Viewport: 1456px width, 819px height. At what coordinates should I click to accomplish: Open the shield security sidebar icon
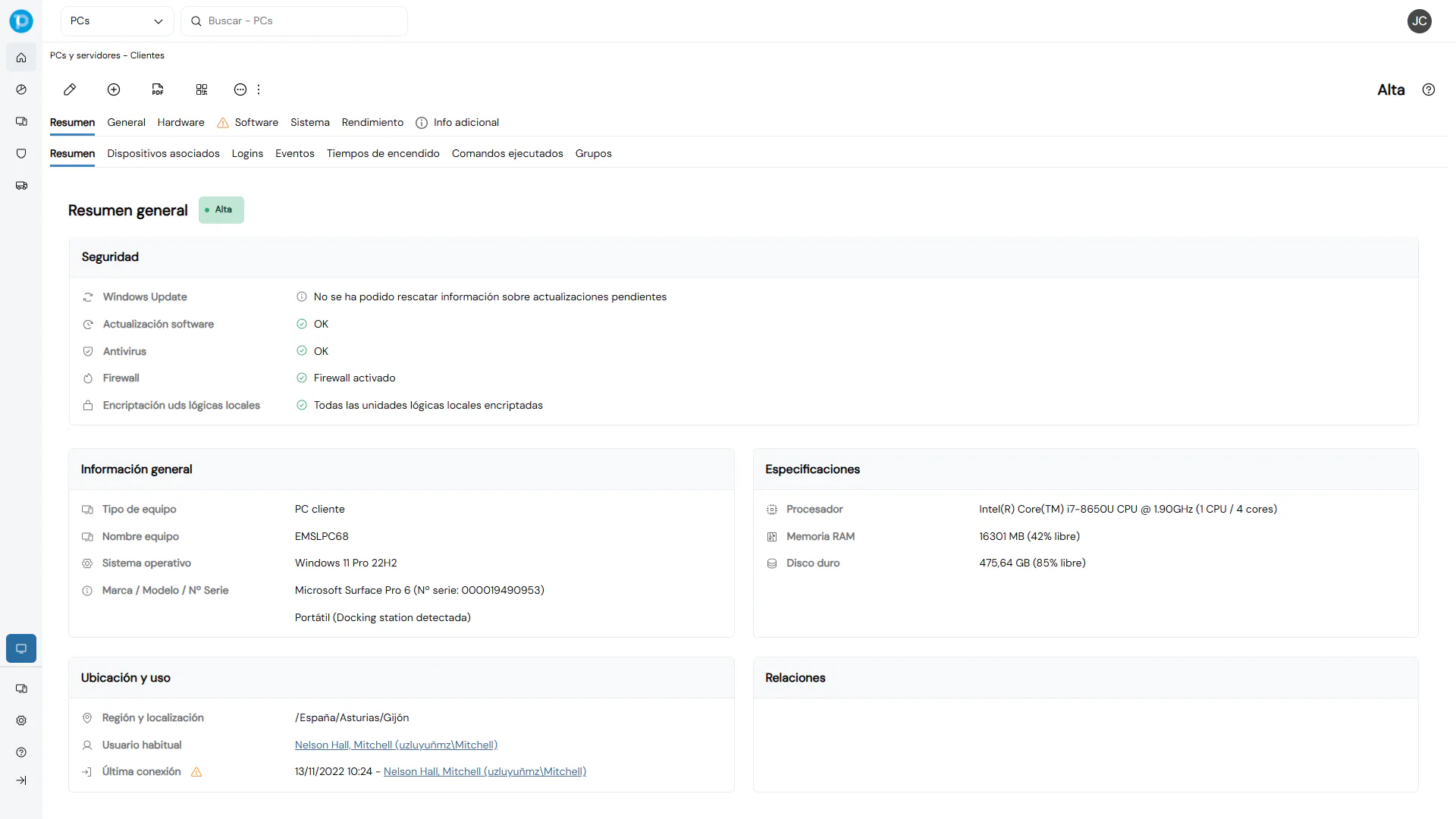pos(21,153)
